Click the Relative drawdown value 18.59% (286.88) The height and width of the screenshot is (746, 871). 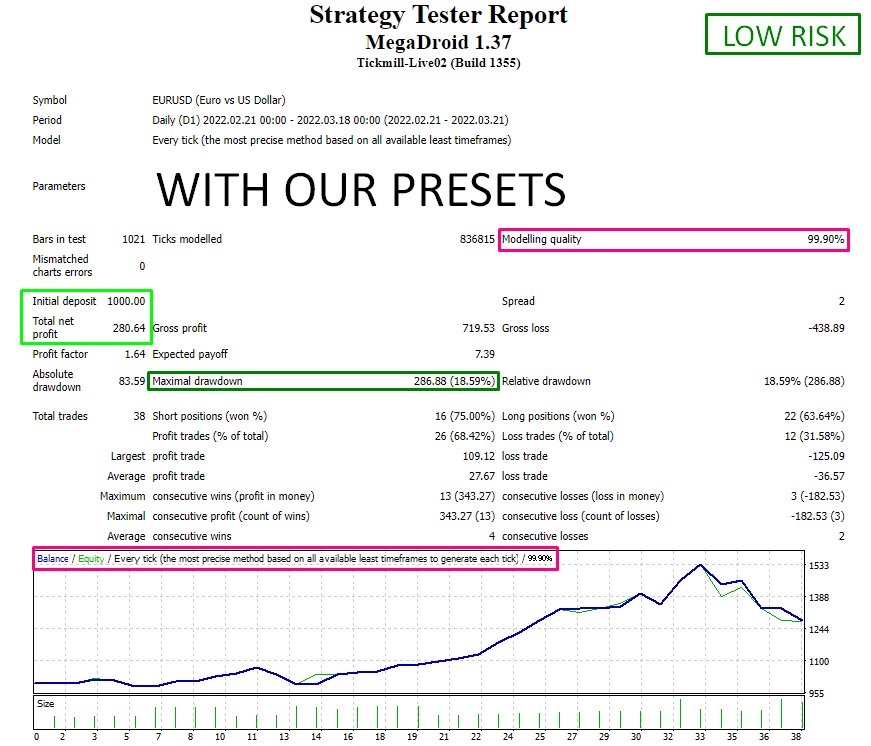coord(804,381)
